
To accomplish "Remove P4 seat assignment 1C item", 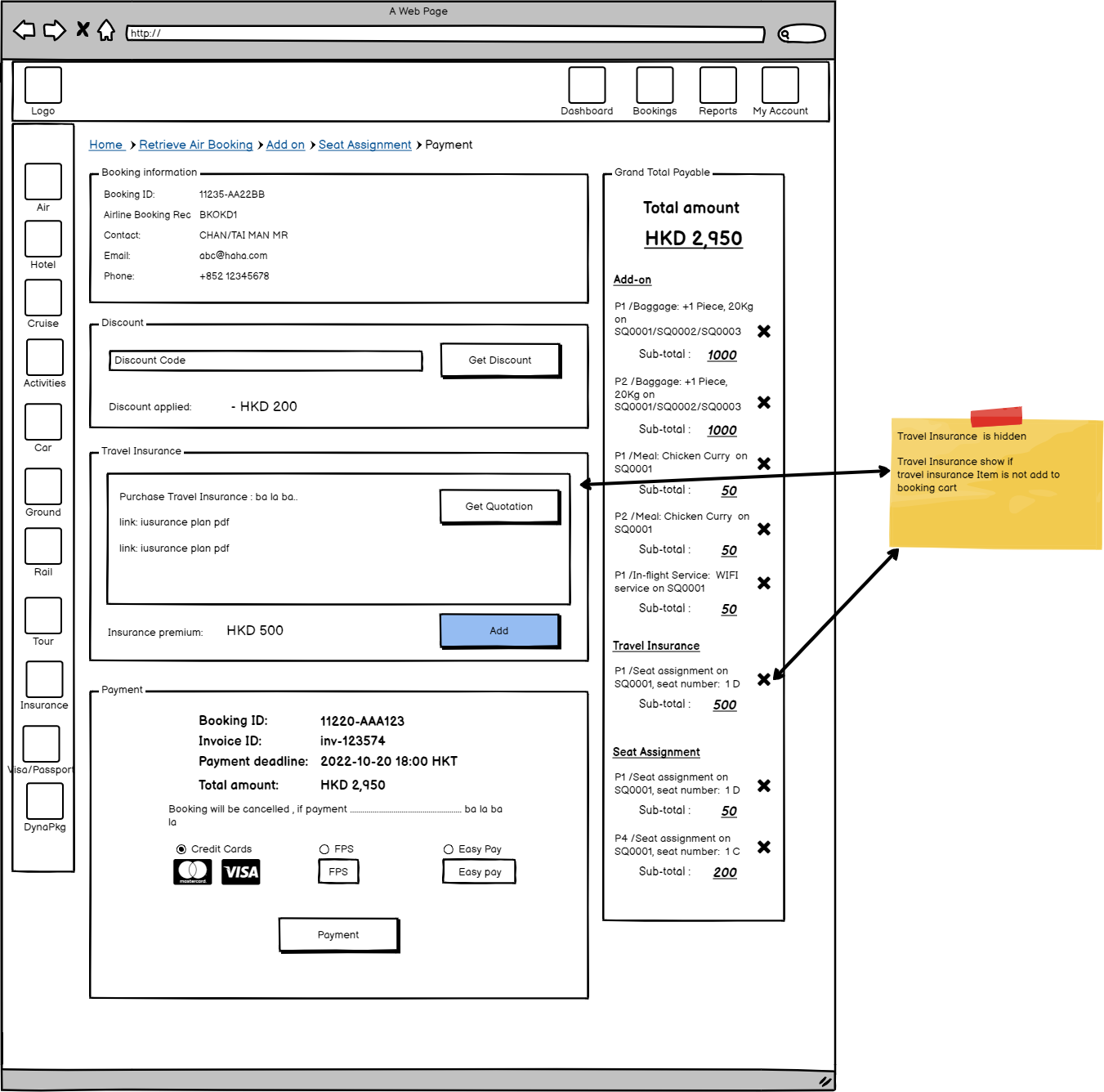I will point(764,847).
